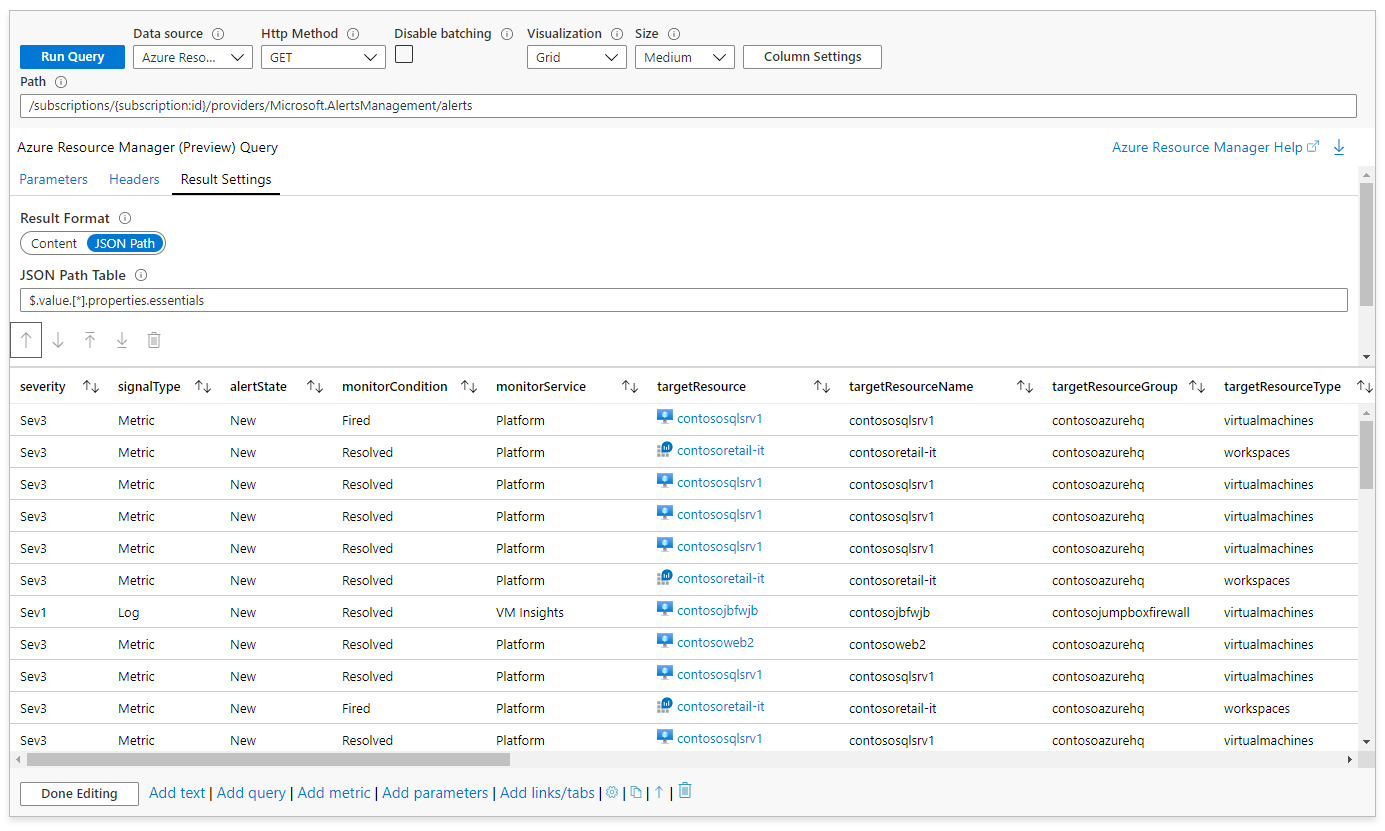
Task: Click the advanced settings gear icon in bottom toolbar
Action: (612, 793)
